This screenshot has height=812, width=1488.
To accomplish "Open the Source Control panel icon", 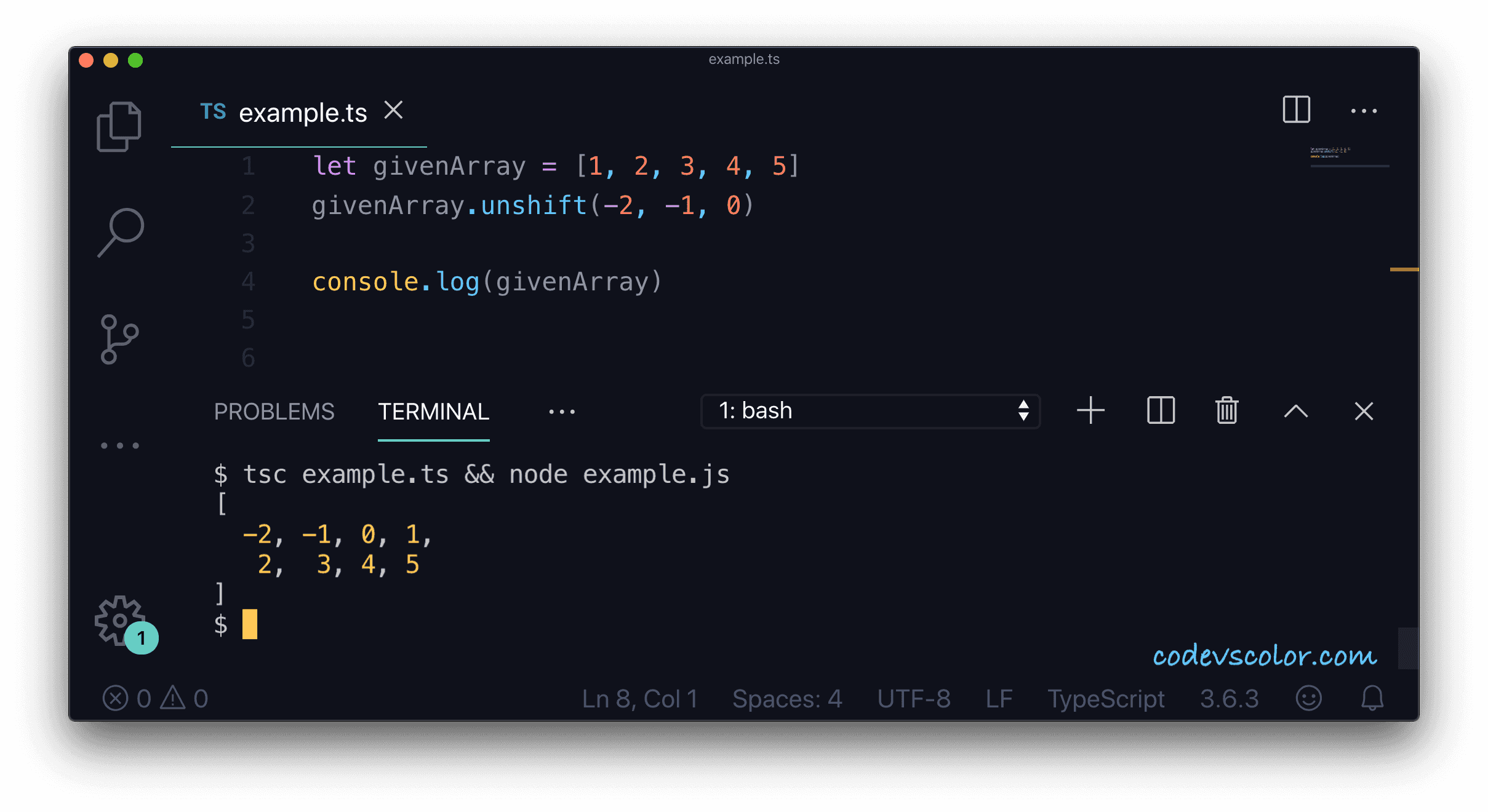I will 120,338.
